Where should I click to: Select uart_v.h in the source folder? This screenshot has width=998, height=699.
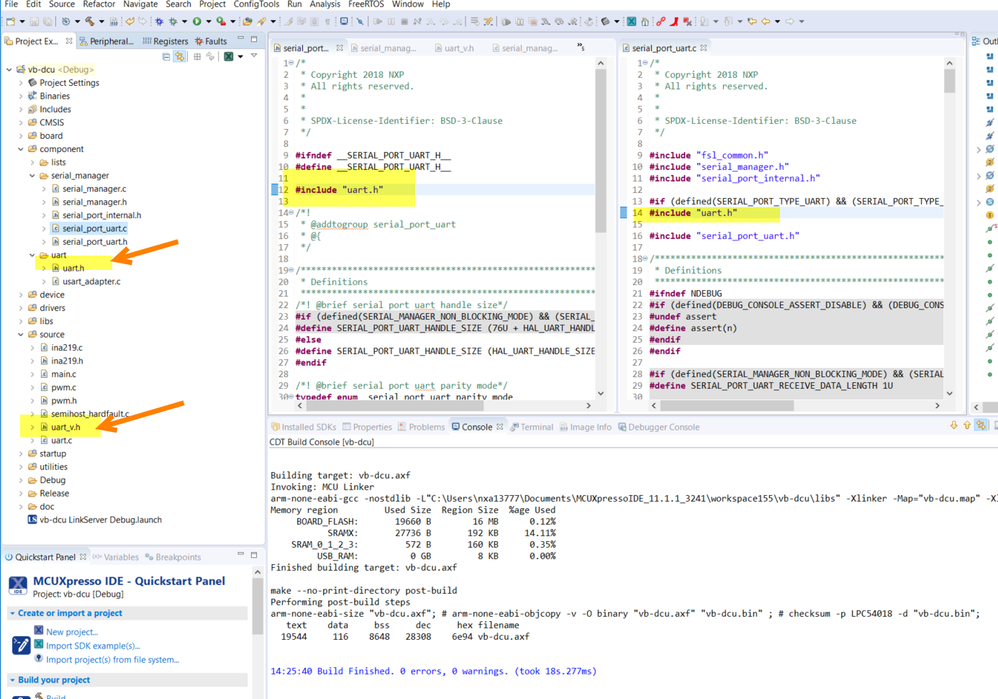coord(65,427)
